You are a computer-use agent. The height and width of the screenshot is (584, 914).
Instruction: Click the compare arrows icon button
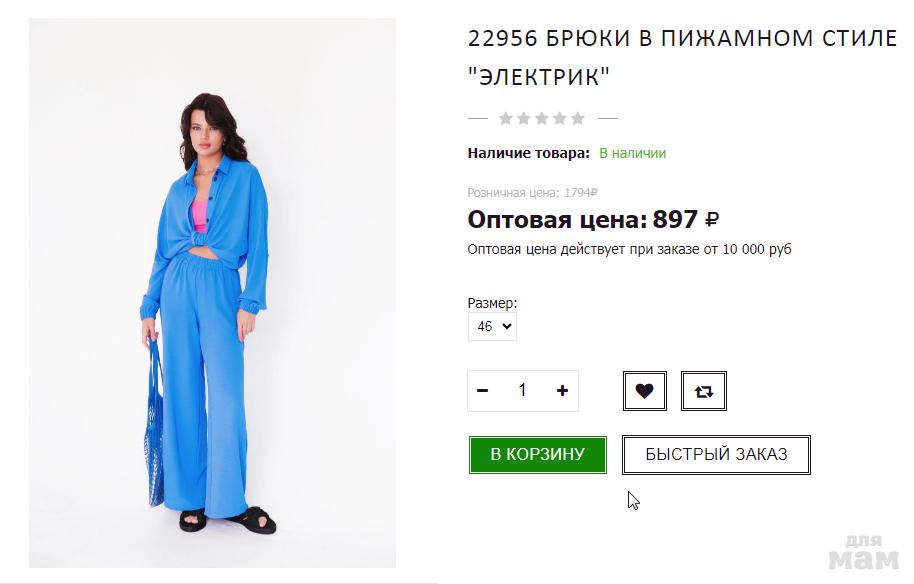(x=704, y=390)
